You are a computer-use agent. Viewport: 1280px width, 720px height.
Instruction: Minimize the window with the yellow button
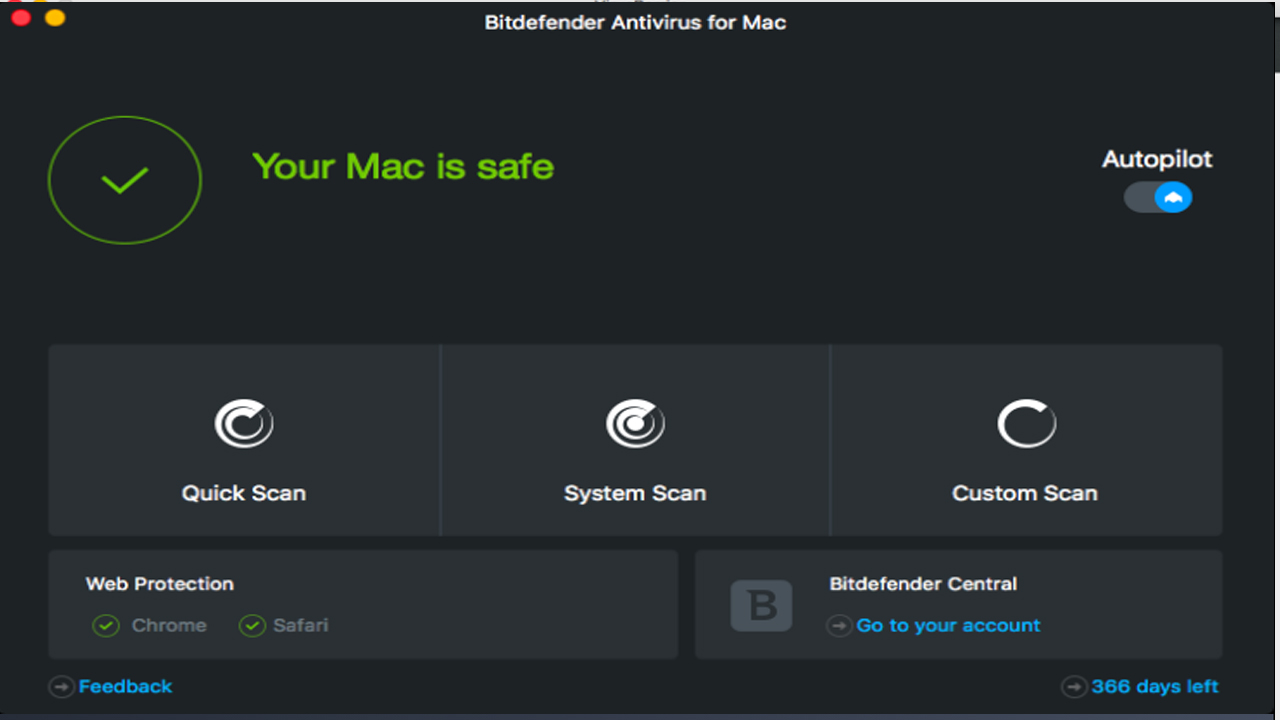[55, 18]
